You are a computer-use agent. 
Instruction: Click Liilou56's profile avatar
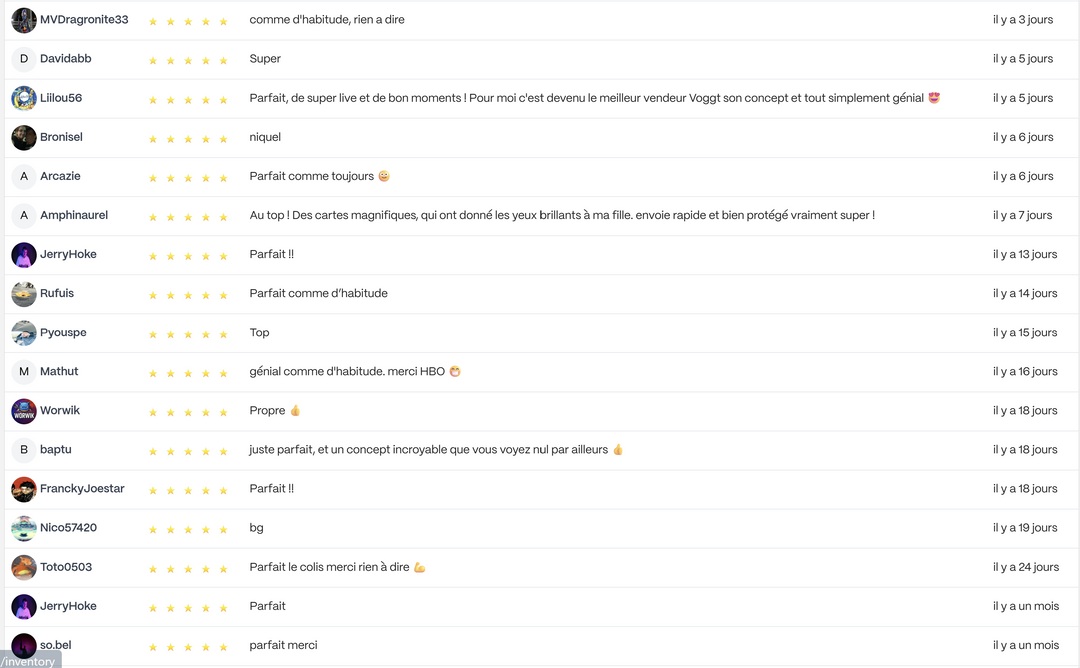(24, 98)
